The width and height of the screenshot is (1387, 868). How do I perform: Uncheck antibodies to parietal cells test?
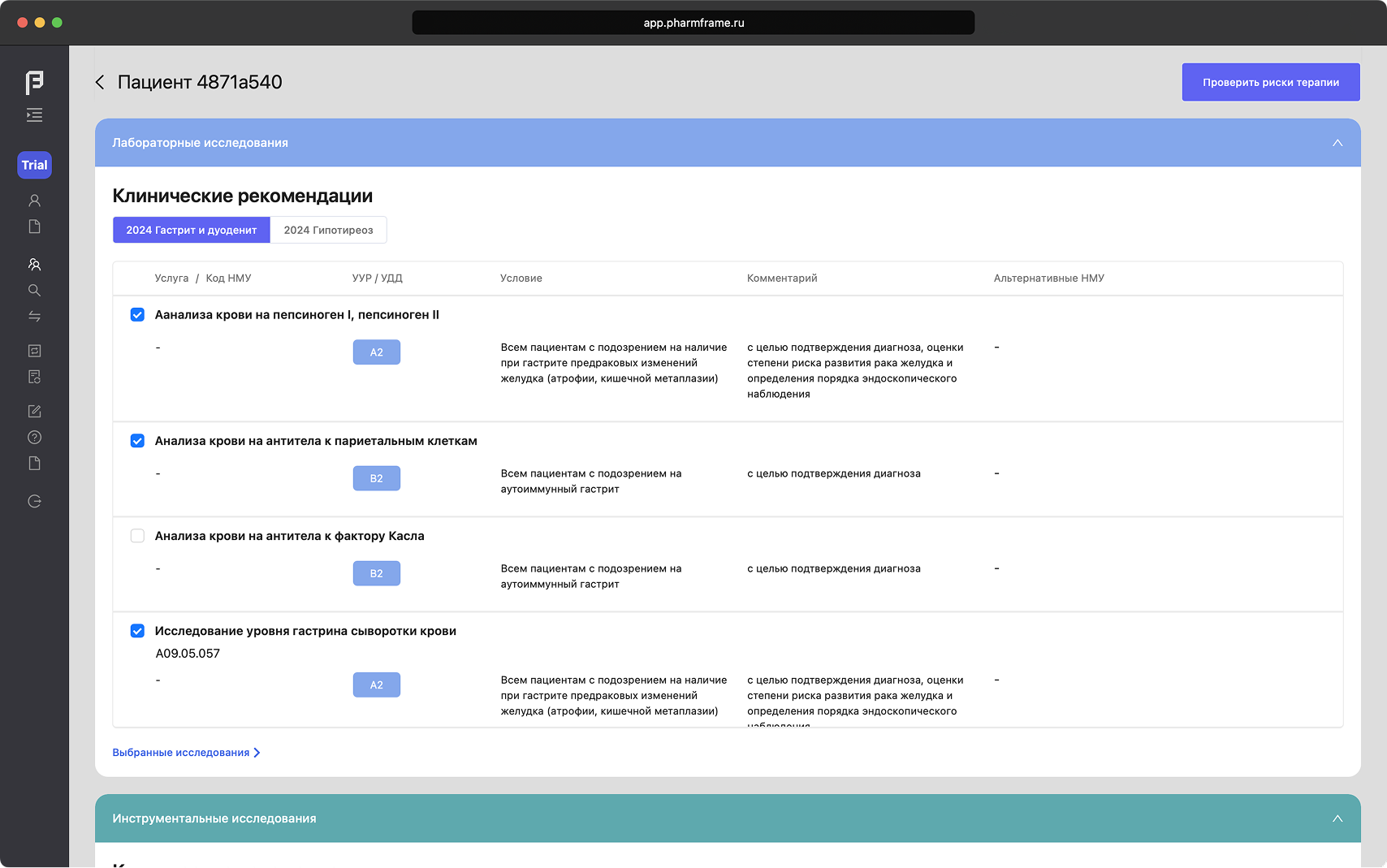[x=137, y=441]
